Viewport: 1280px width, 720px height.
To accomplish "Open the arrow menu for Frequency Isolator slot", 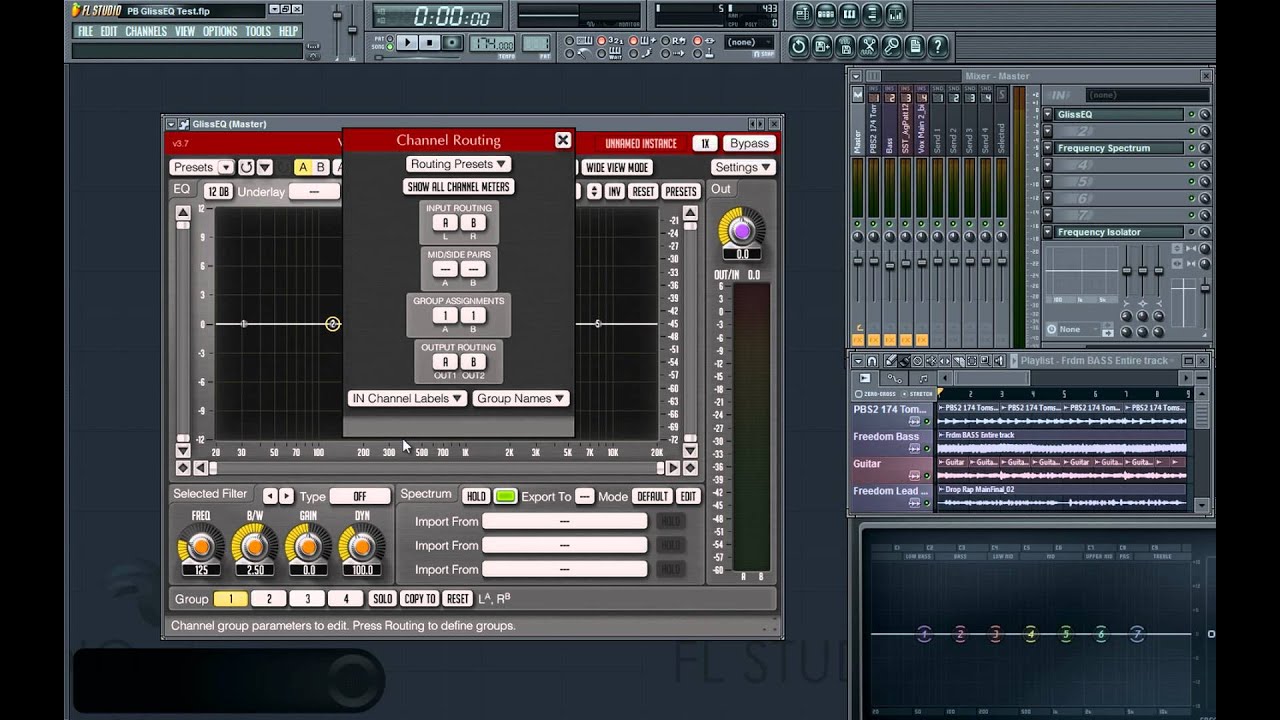I will coord(1047,232).
